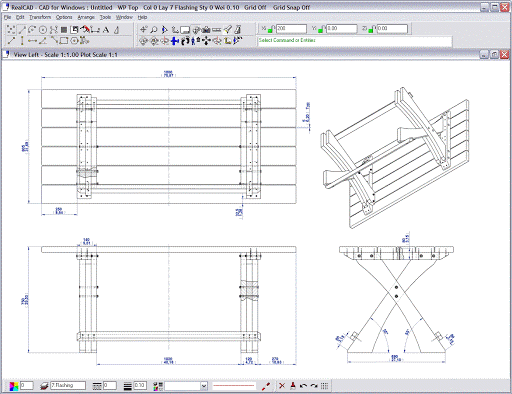512x394 pixels.
Task: Select the point entity tool
Action: (x=11, y=30)
